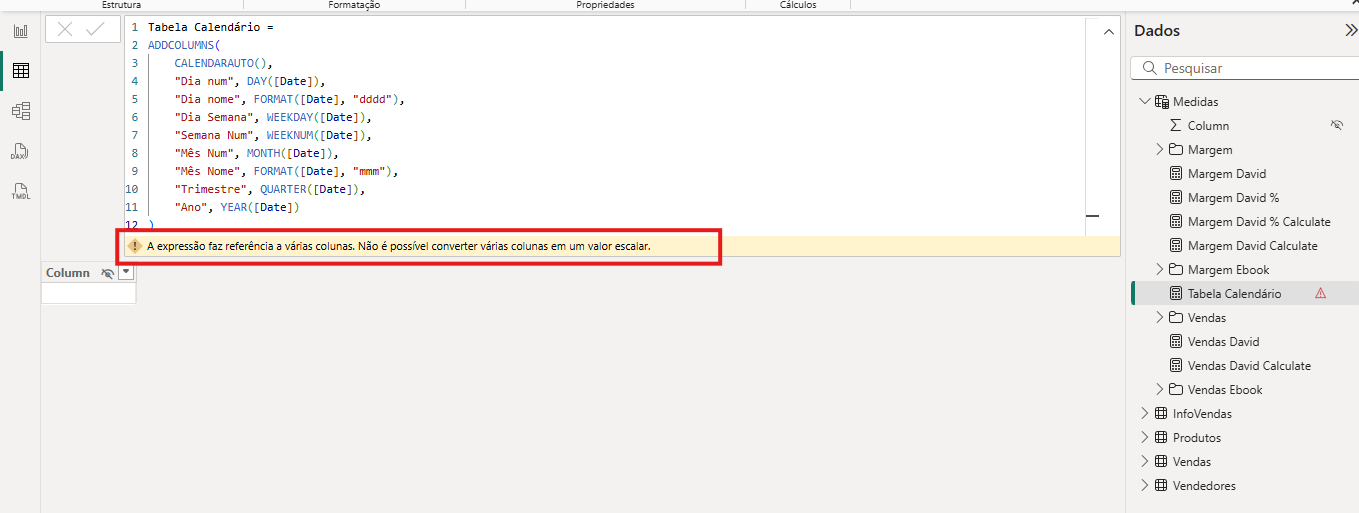The height and width of the screenshot is (513, 1359).
Task: Open the TMDL view icon
Action: point(20,191)
